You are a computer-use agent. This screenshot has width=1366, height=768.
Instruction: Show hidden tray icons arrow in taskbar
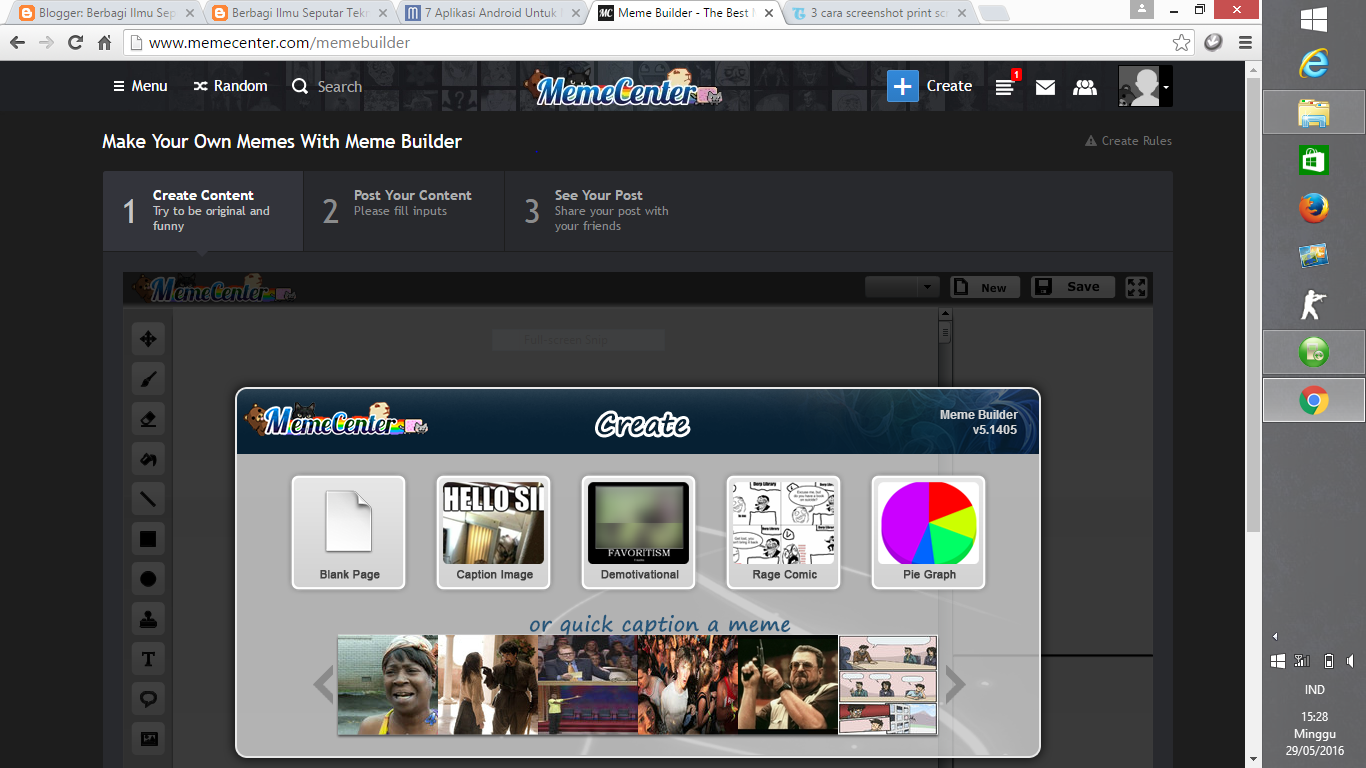[x=1275, y=636]
